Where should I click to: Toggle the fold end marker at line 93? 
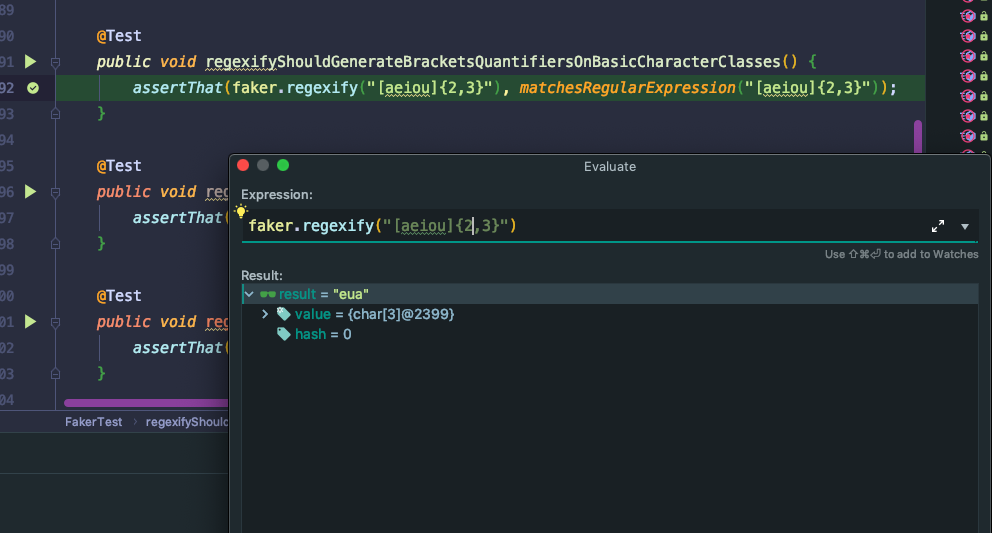[x=56, y=114]
